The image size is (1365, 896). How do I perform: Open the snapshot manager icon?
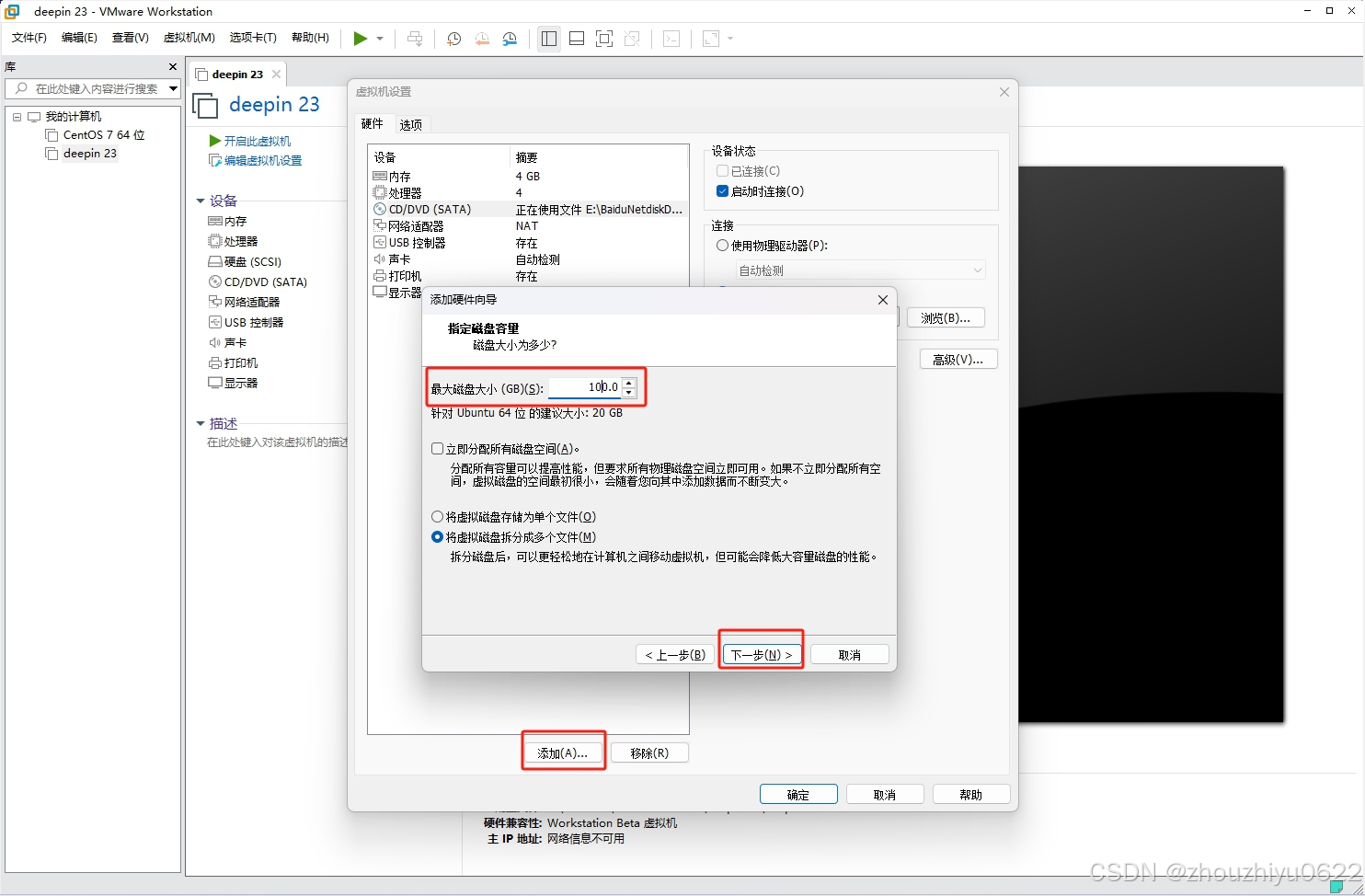click(510, 39)
